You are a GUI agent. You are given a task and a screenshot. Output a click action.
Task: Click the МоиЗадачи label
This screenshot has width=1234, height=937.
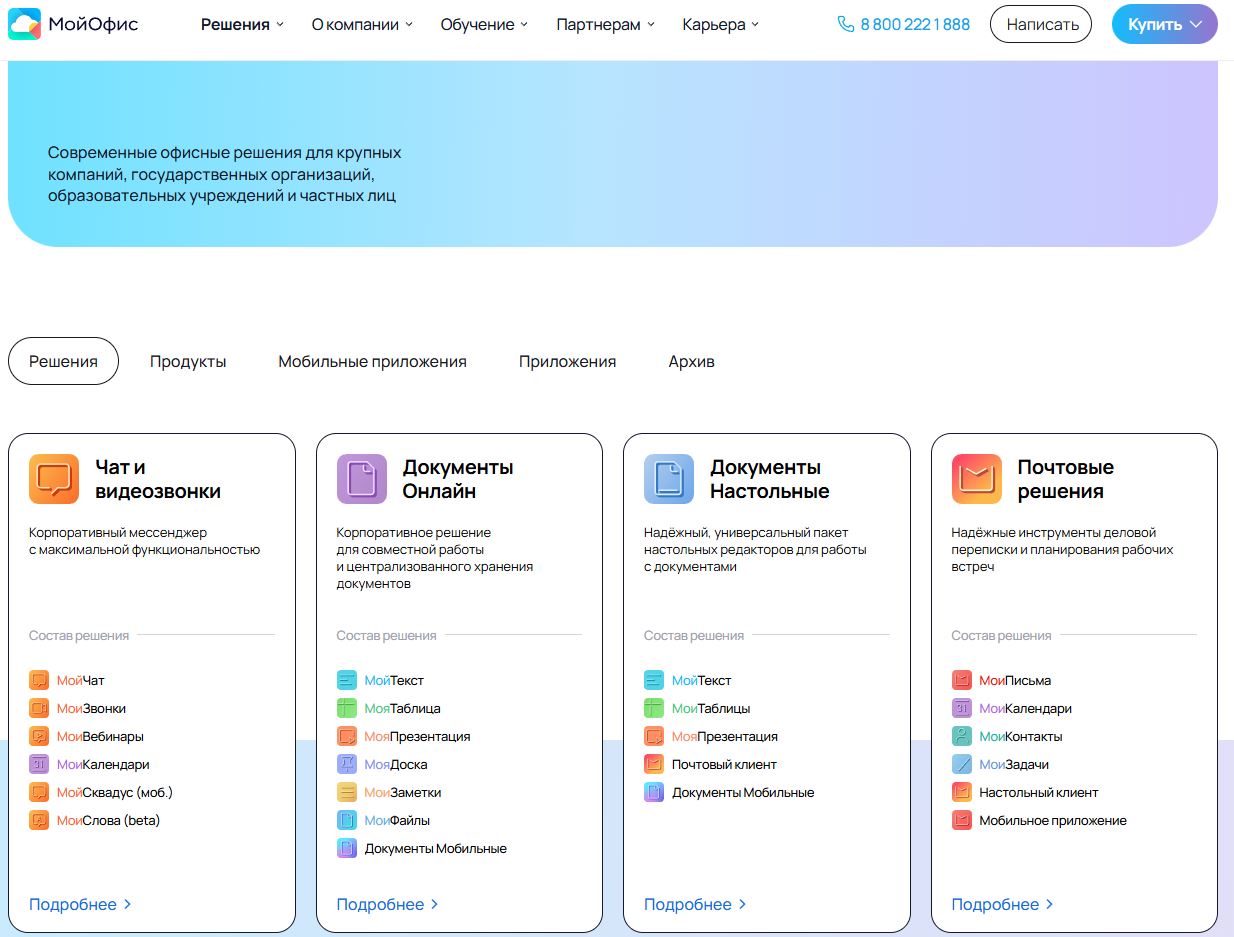point(1014,764)
